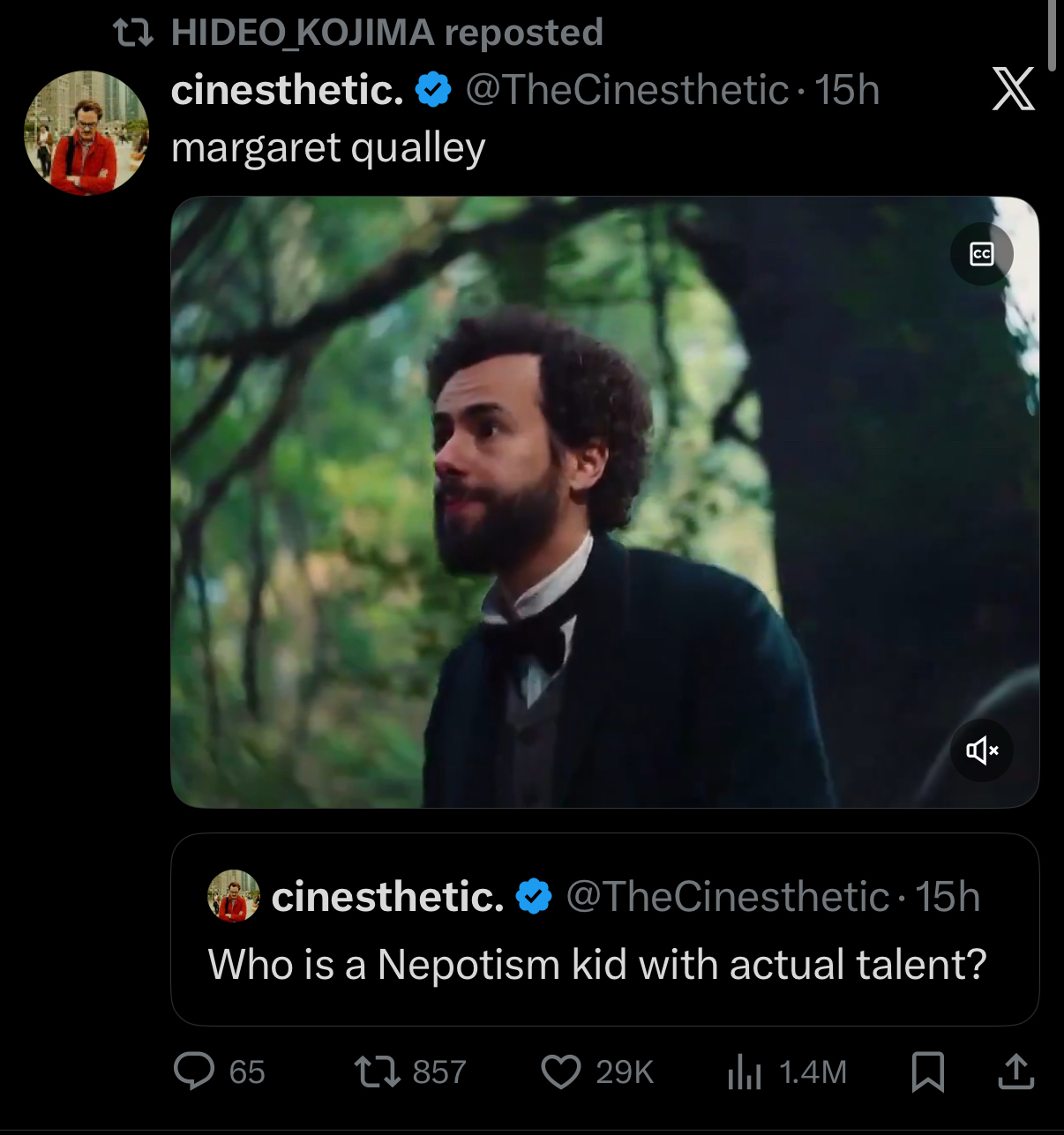Click the scrollbar at the top right edge

tap(1052, 35)
